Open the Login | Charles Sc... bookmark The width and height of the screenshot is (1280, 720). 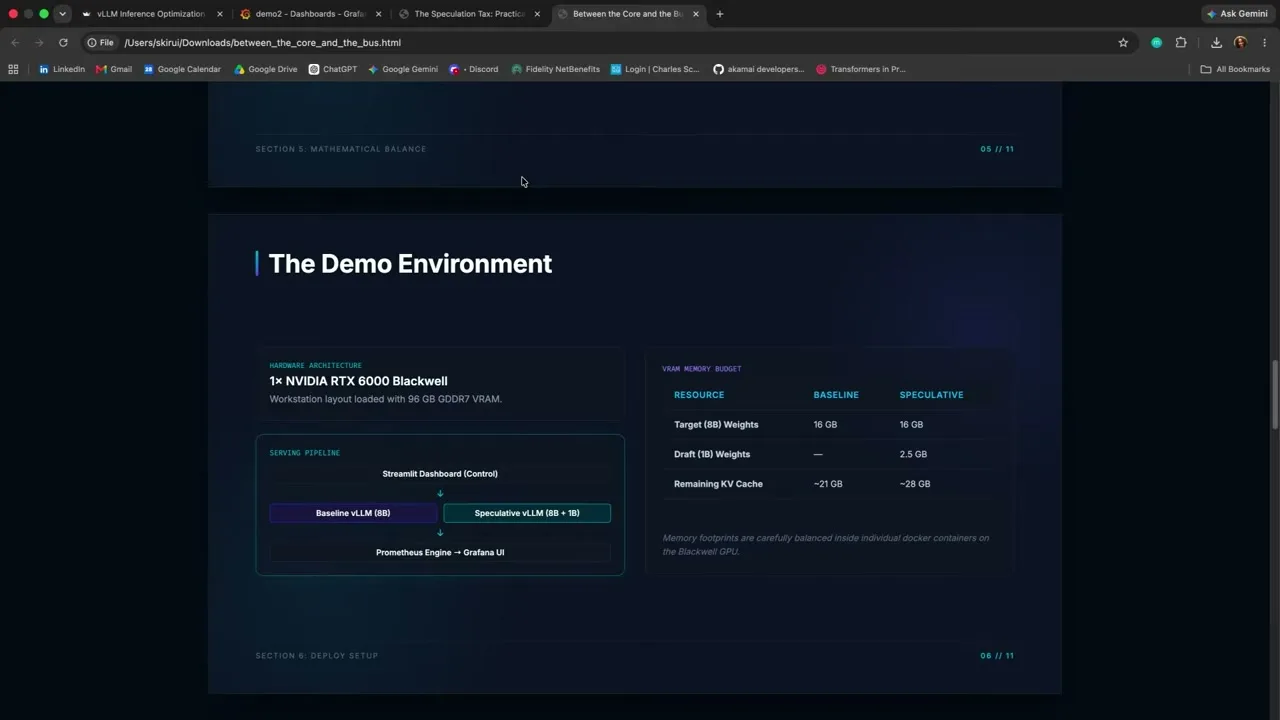click(x=655, y=69)
